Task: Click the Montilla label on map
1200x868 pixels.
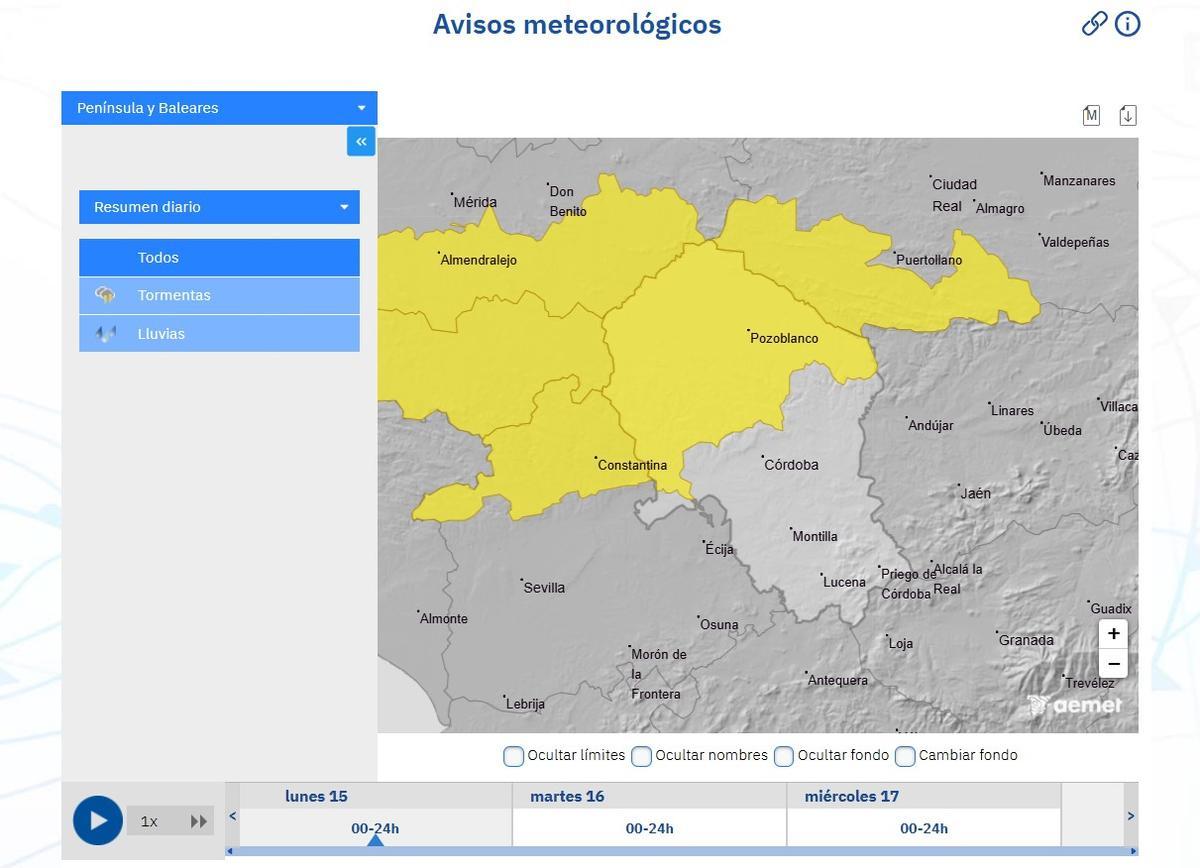Action: (x=815, y=536)
